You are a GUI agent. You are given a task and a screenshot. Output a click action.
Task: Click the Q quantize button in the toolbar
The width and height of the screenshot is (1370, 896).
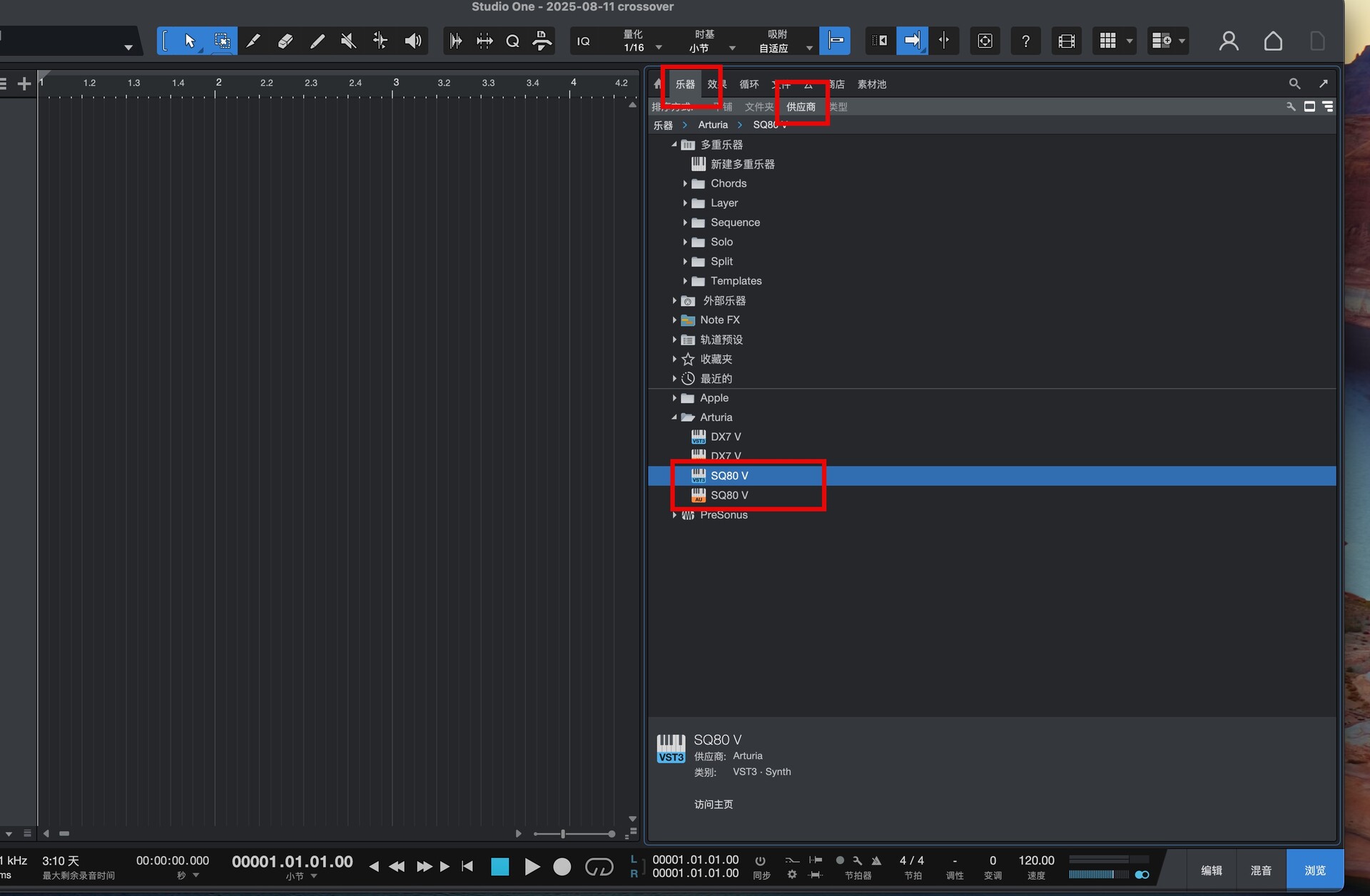pos(512,41)
